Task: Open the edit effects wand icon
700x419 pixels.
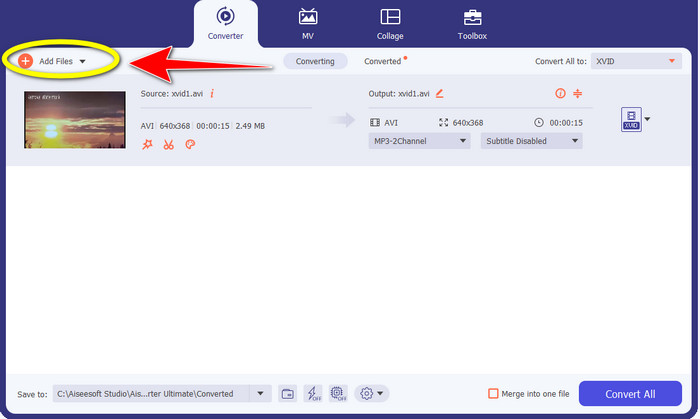Action: click(147, 144)
